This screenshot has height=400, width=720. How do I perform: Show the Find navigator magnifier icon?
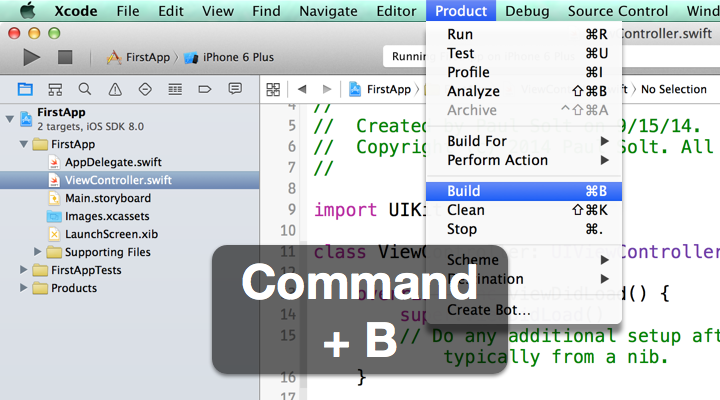coord(85,89)
